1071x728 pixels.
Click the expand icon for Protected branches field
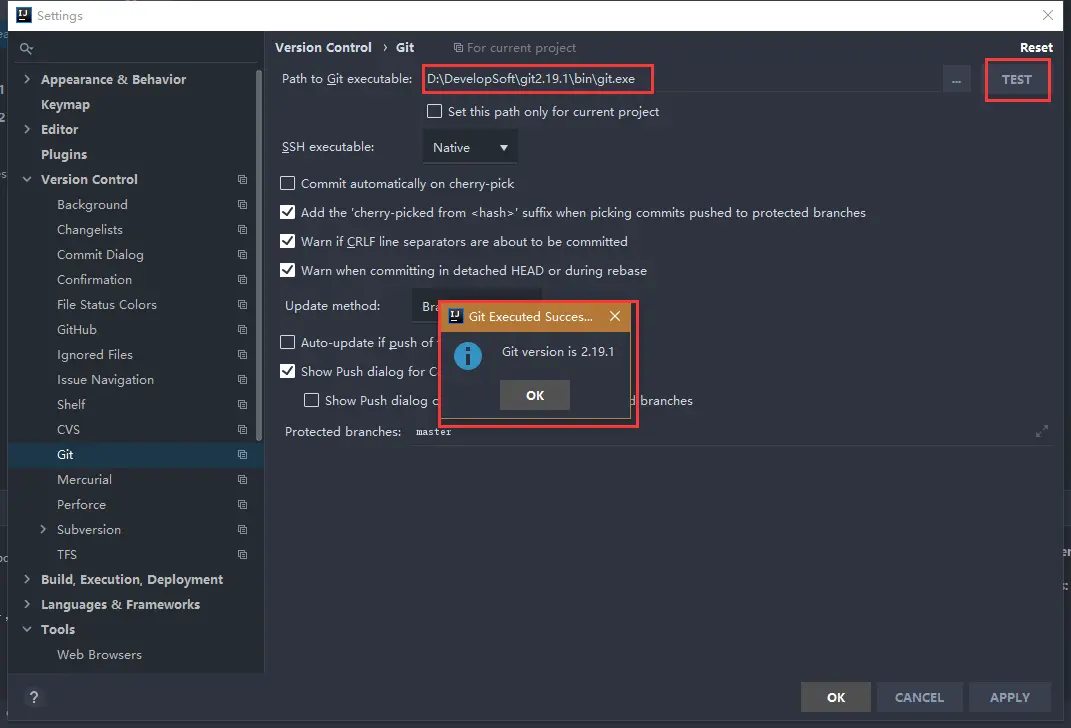pyautogui.click(x=1042, y=432)
